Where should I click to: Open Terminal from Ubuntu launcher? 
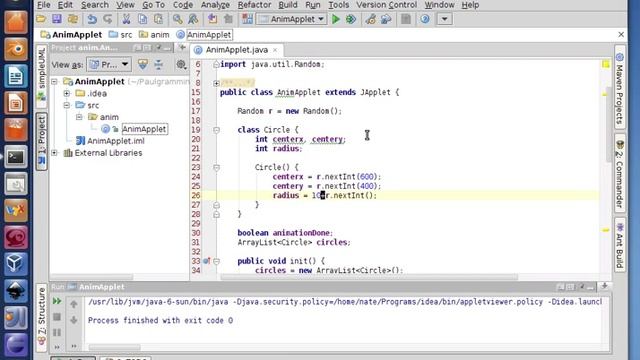(x=16, y=157)
